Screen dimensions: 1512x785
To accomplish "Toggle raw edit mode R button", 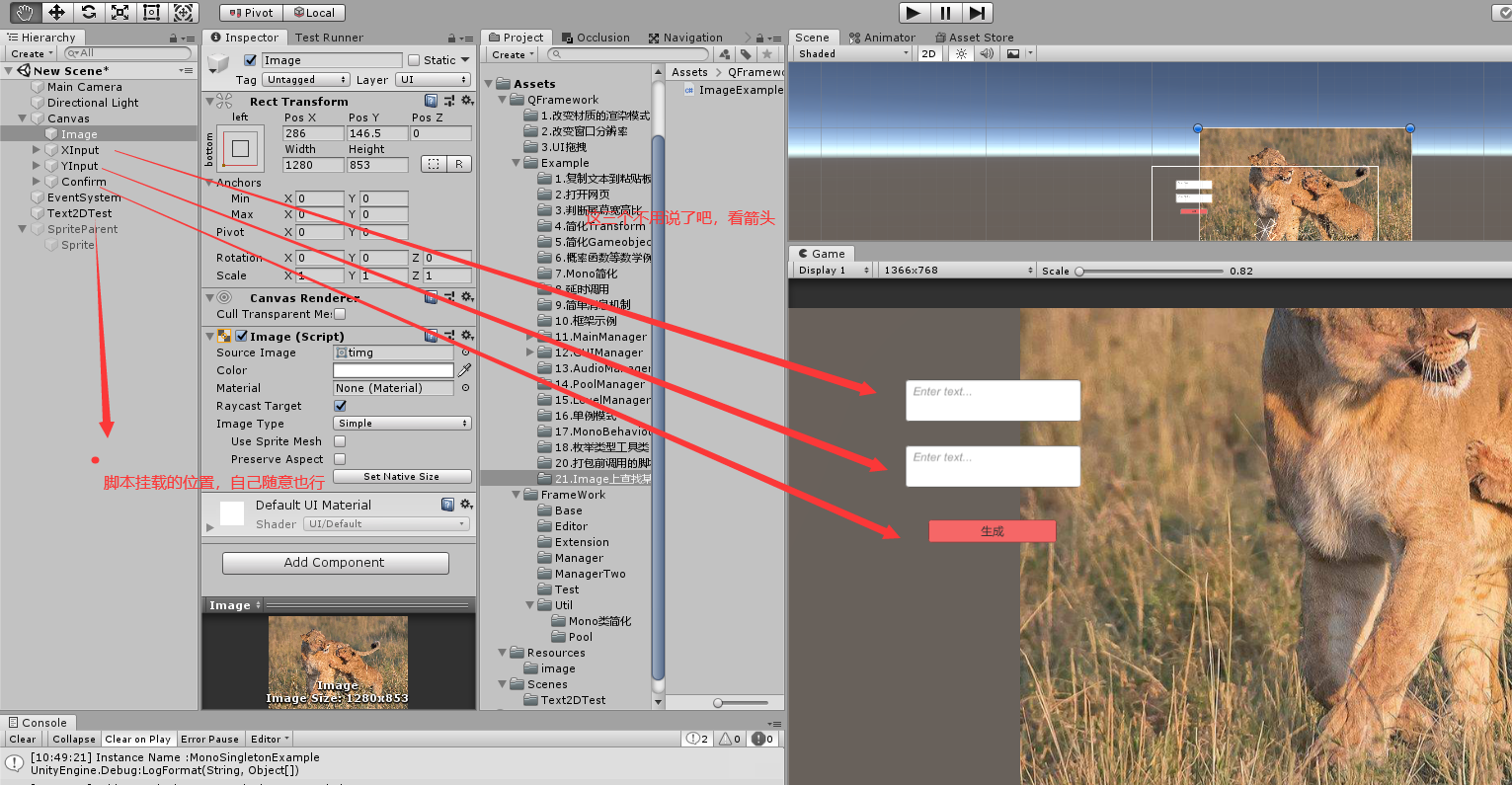I will [459, 164].
